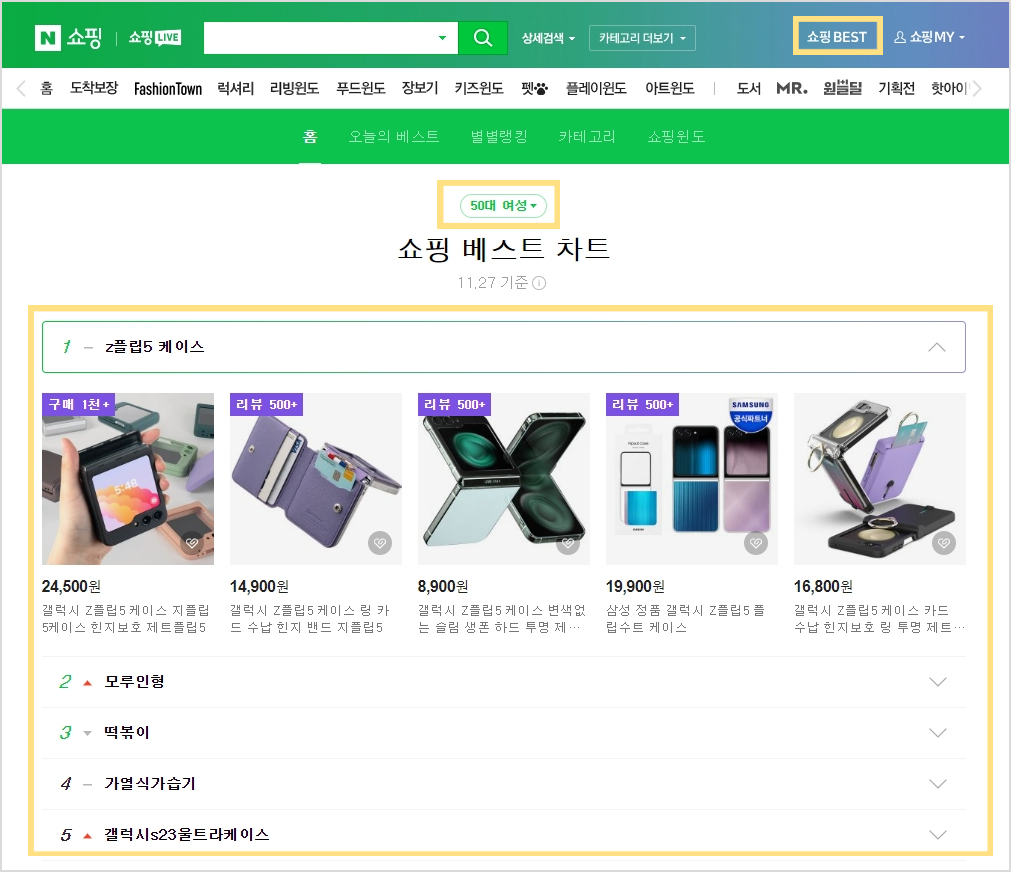Open 쇼핑MY menu
The image size is (1011, 872).
point(929,37)
